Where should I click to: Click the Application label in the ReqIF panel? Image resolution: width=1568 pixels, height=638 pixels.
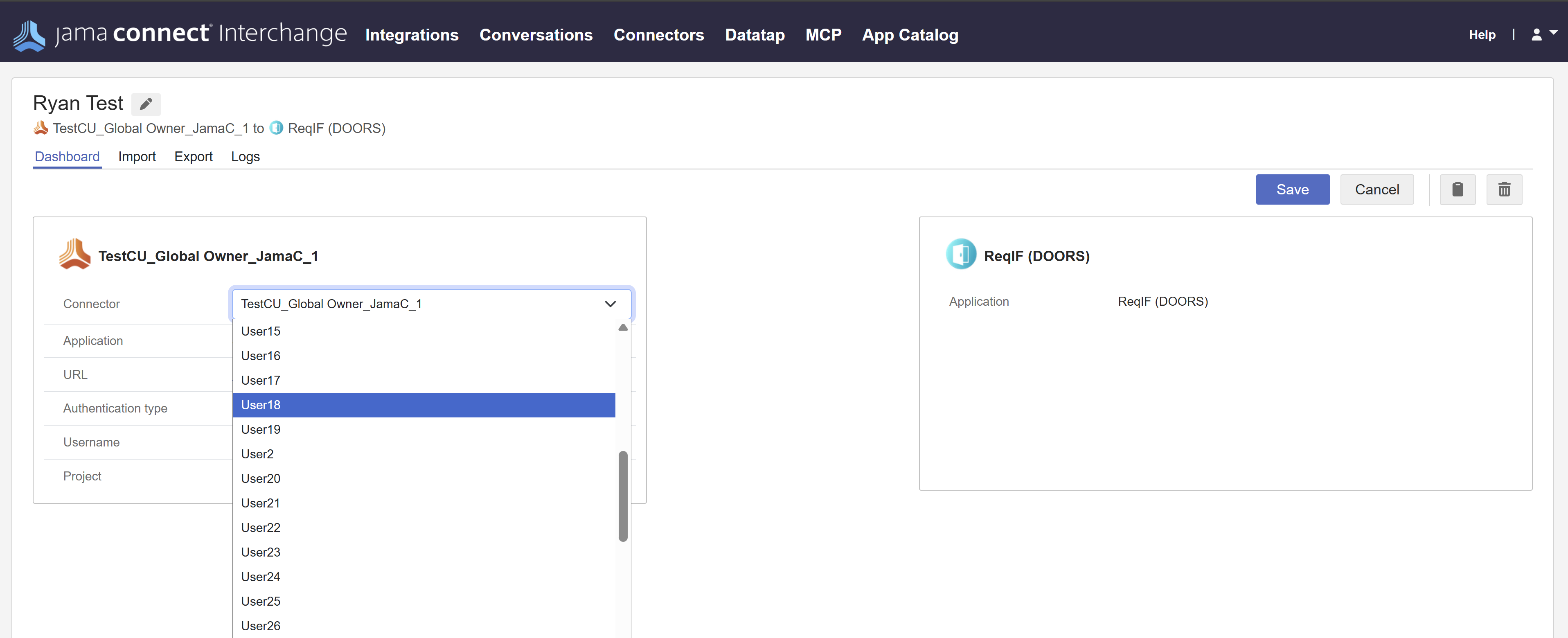coord(979,301)
